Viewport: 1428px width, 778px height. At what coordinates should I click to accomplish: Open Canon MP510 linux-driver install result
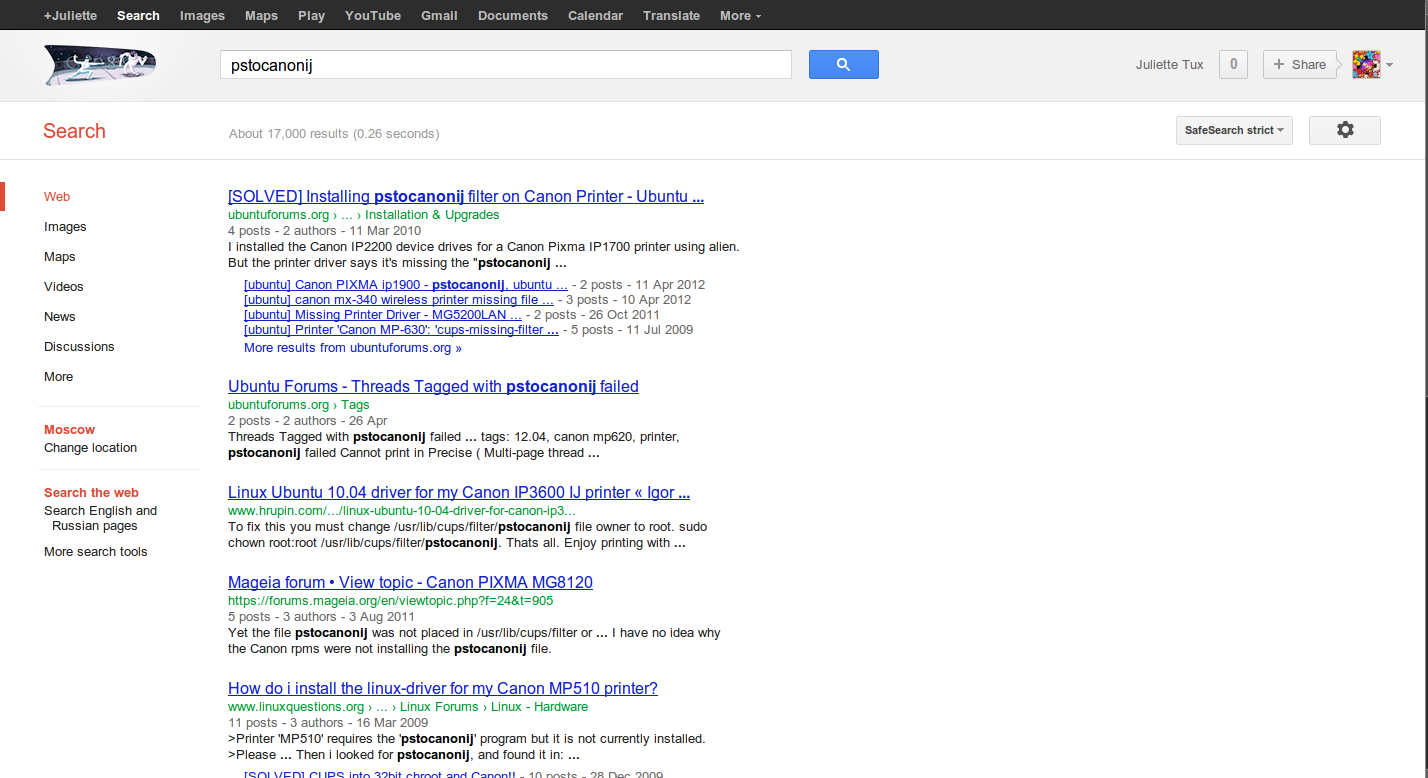click(x=443, y=689)
